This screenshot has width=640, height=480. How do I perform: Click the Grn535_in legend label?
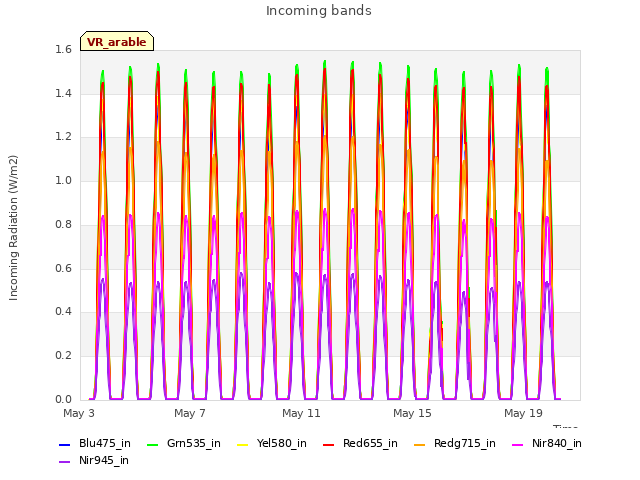click(193, 443)
